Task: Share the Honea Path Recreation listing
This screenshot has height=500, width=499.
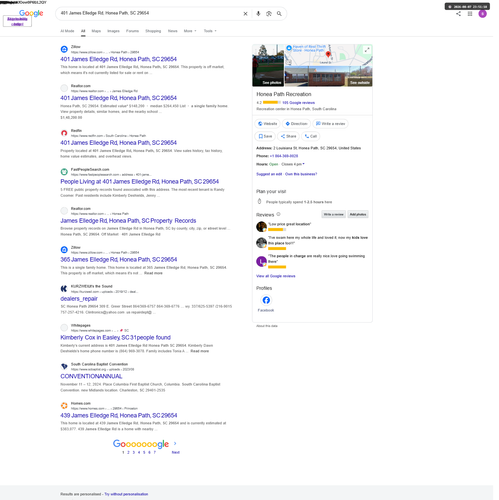Action: [x=288, y=136]
